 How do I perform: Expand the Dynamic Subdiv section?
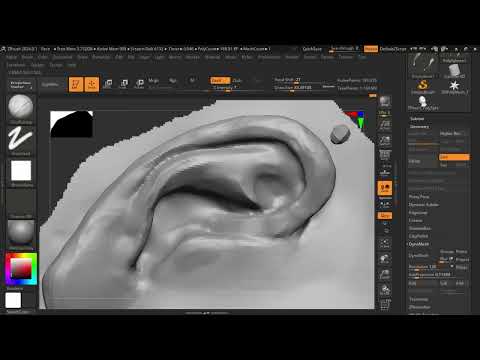[424, 205]
